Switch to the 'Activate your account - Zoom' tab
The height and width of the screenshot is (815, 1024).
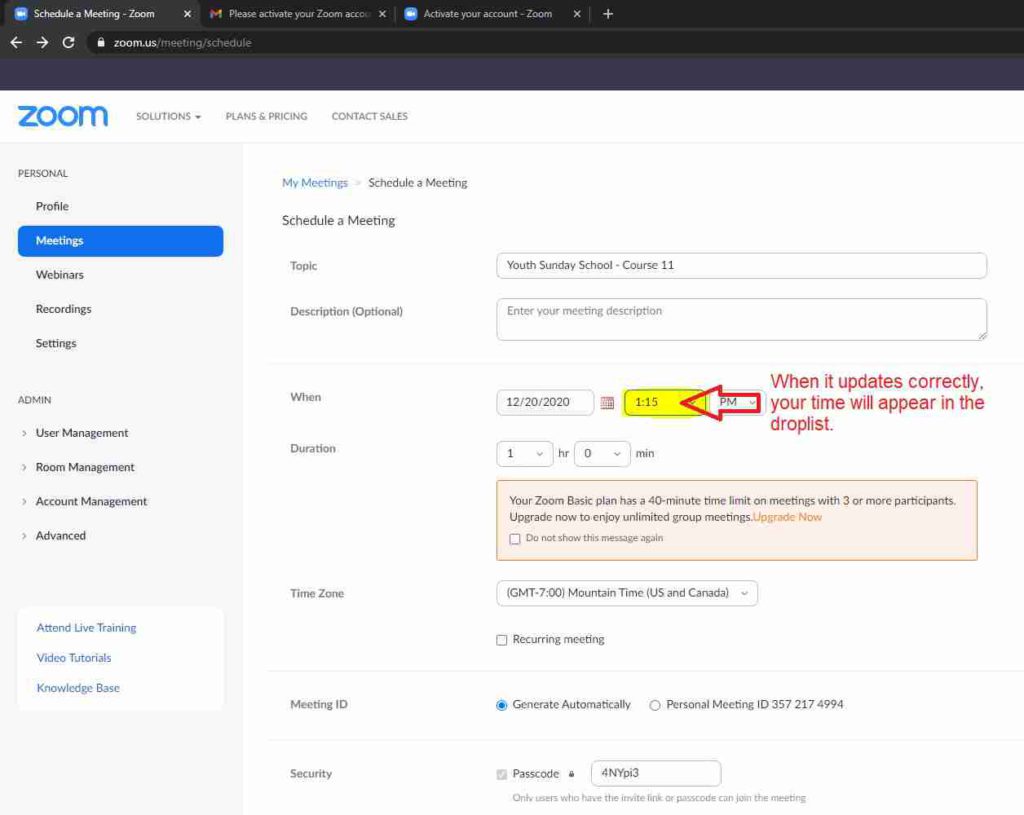(x=487, y=14)
